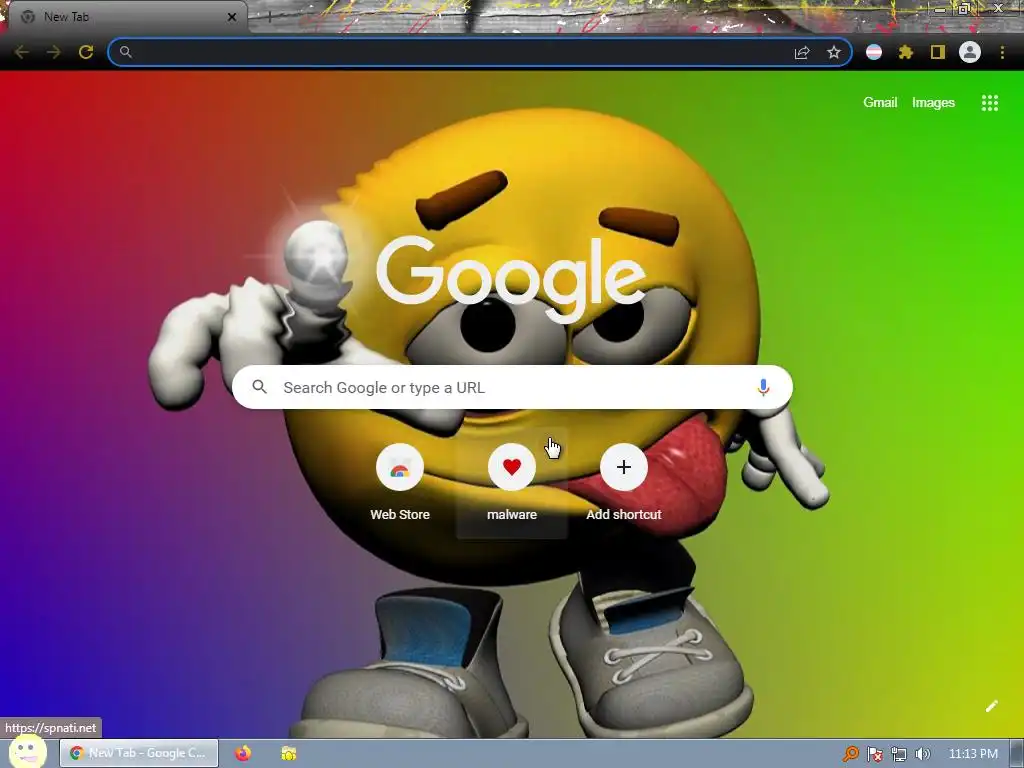The width and height of the screenshot is (1024, 768).
Task: Open the file explorer taskbar icon
Action: 289,753
